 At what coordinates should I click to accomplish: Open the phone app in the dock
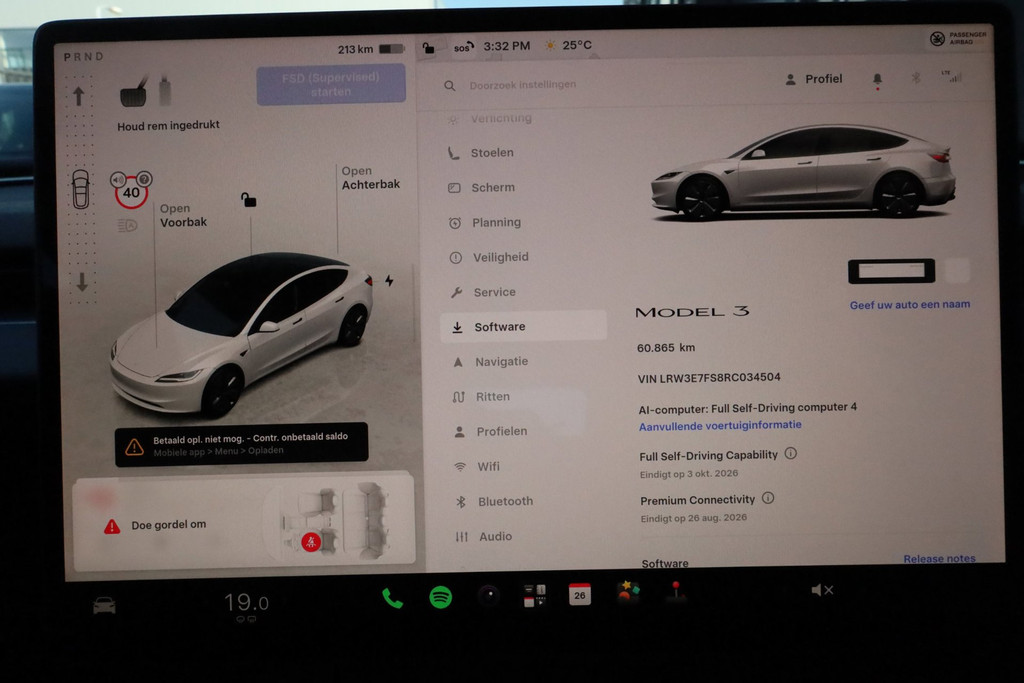pos(392,597)
